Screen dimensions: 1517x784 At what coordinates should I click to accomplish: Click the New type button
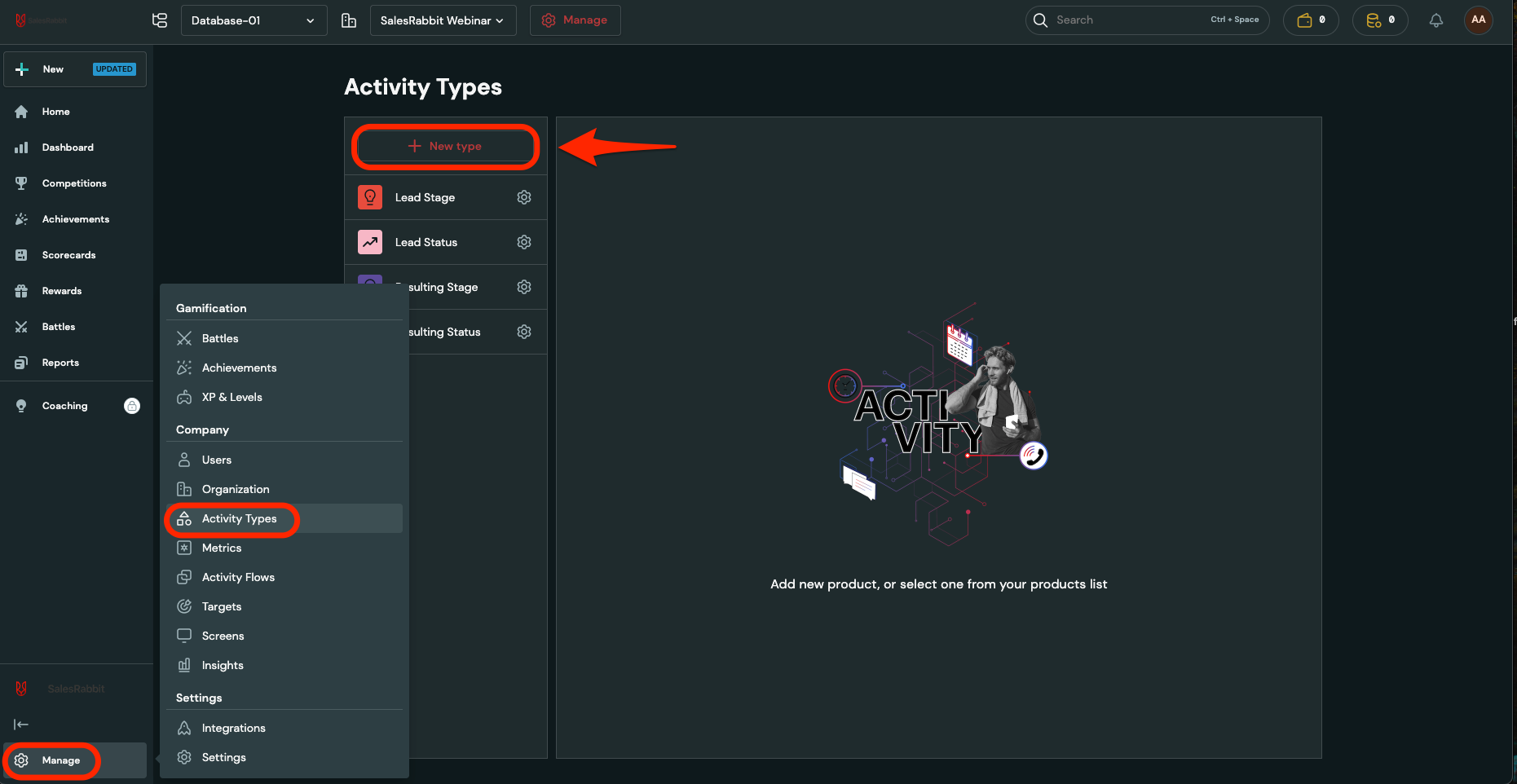445,147
